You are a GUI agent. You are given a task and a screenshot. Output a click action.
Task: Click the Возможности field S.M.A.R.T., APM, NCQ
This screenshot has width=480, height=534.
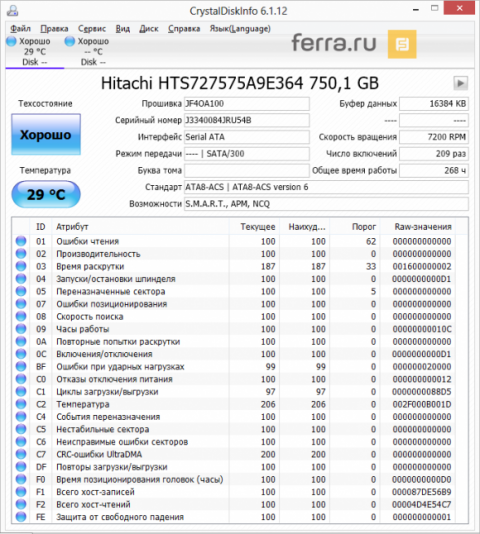(326, 204)
